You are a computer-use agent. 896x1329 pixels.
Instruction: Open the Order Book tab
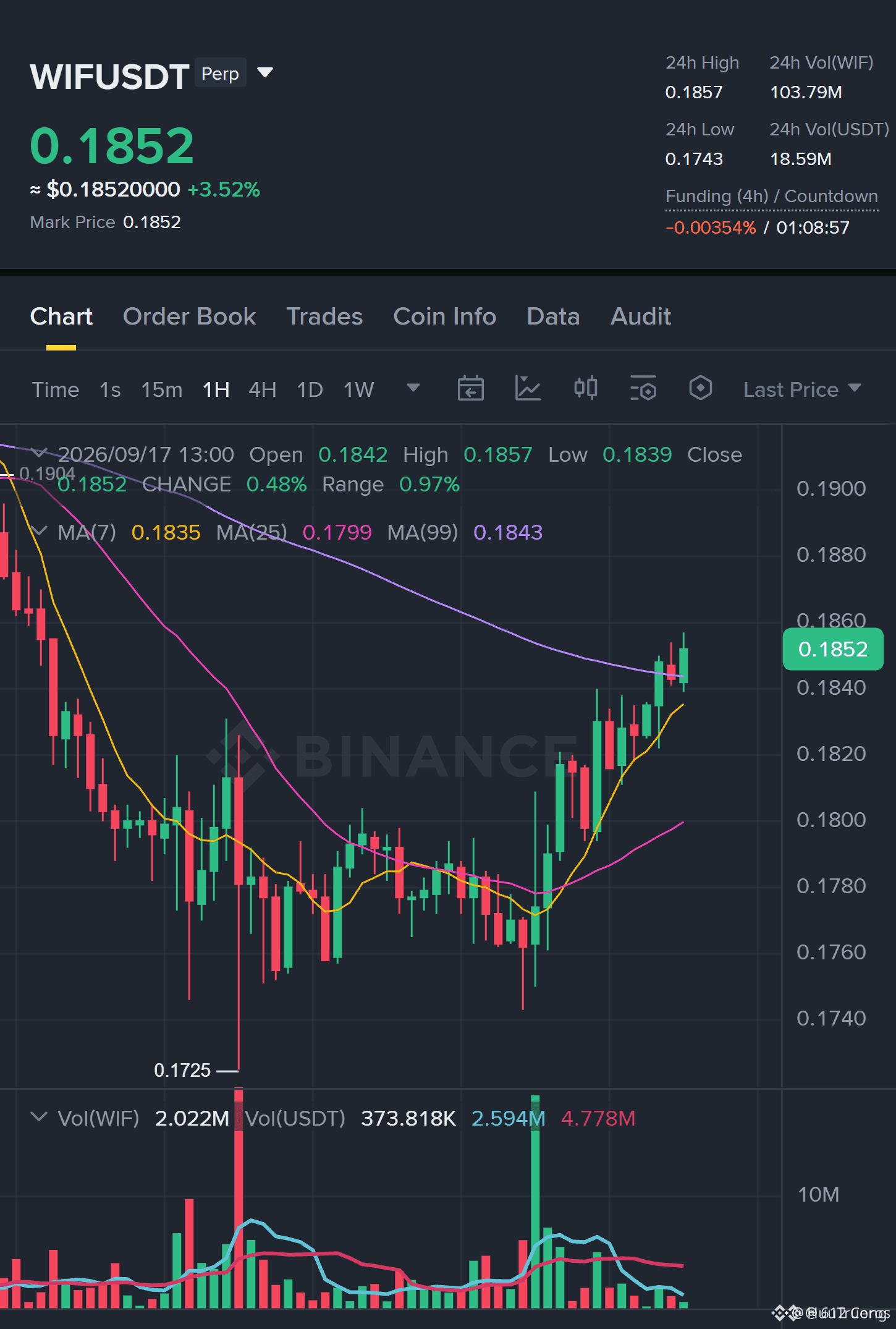189,316
